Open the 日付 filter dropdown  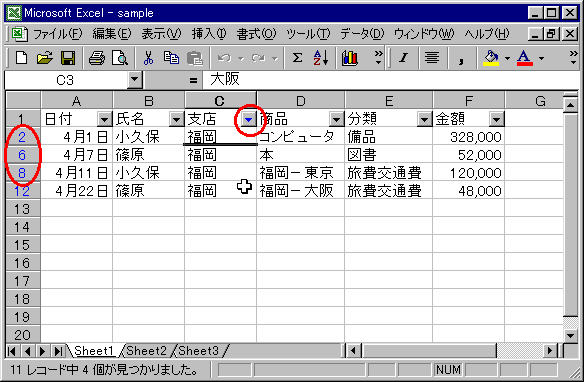(104, 120)
